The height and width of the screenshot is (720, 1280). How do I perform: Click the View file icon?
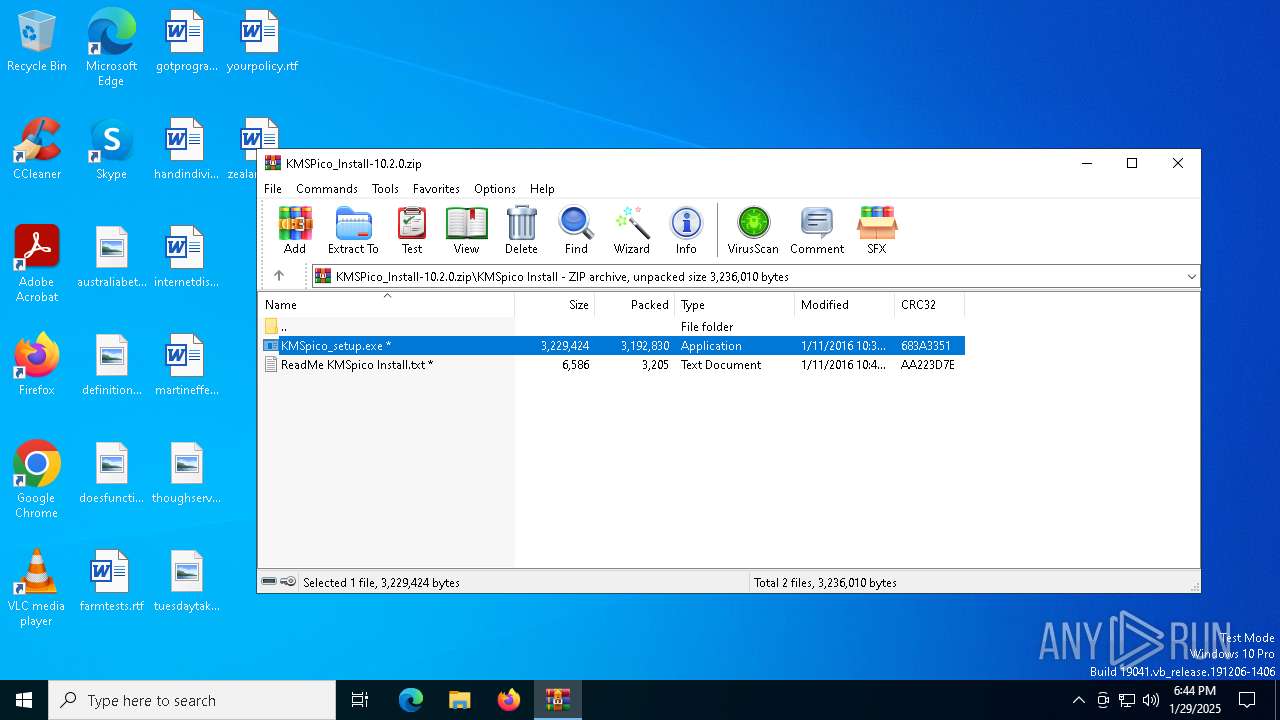click(x=466, y=231)
